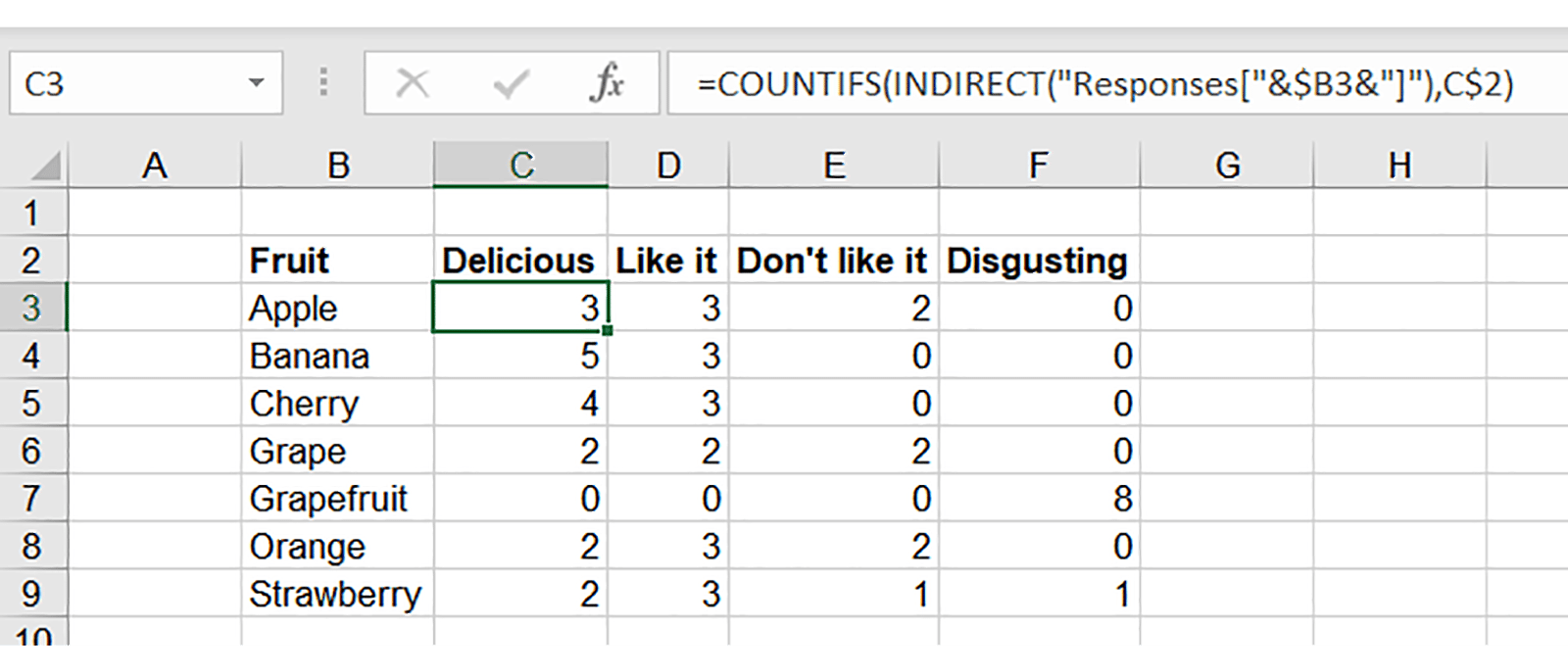Select row 3 header
The height and width of the screenshot is (672, 1568).
click(x=31, y=308)
